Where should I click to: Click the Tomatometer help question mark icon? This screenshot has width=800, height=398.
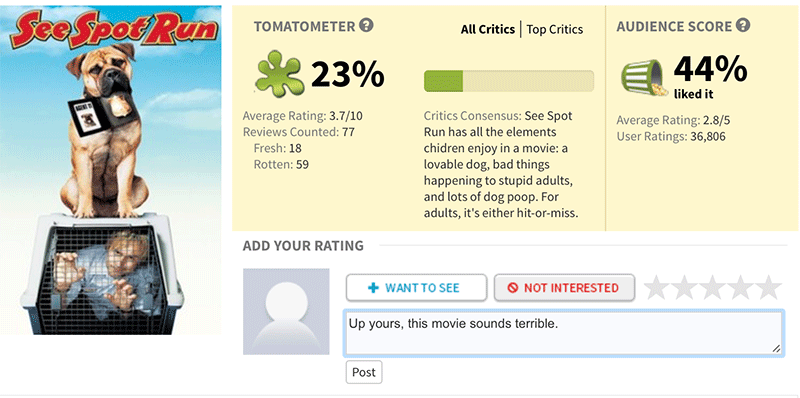(366, 26)
